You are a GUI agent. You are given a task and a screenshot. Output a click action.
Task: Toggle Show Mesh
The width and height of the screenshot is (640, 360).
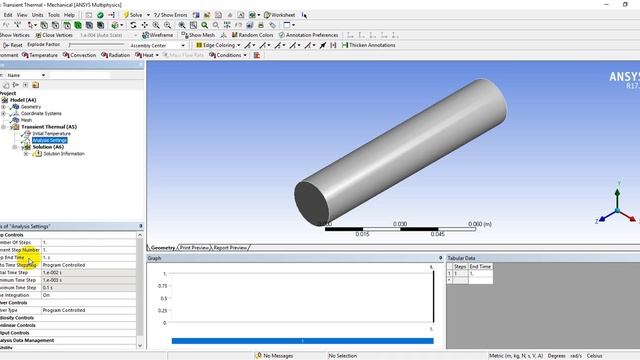[x=198, y=35]
